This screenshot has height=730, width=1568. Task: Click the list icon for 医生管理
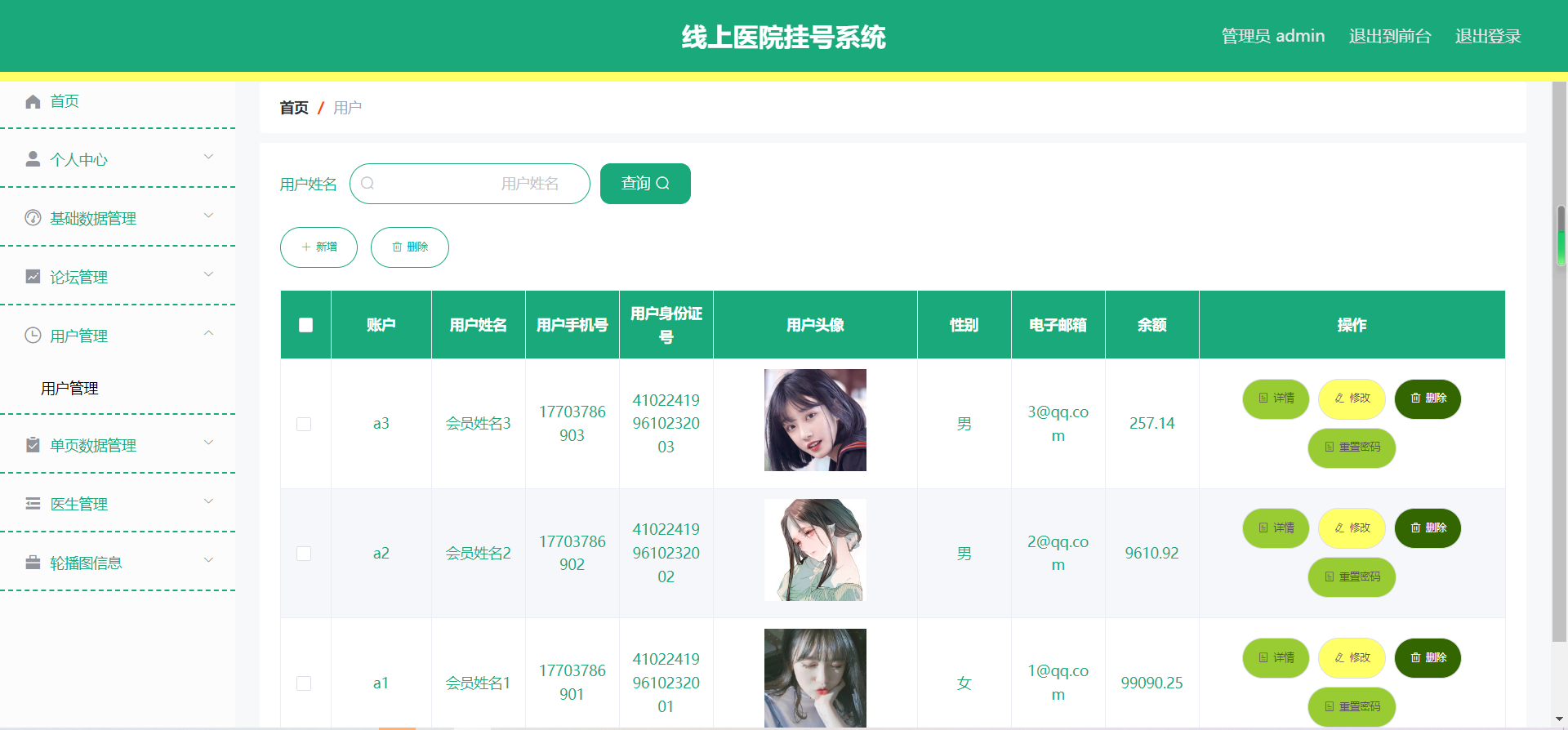click(x=33, y=504)
